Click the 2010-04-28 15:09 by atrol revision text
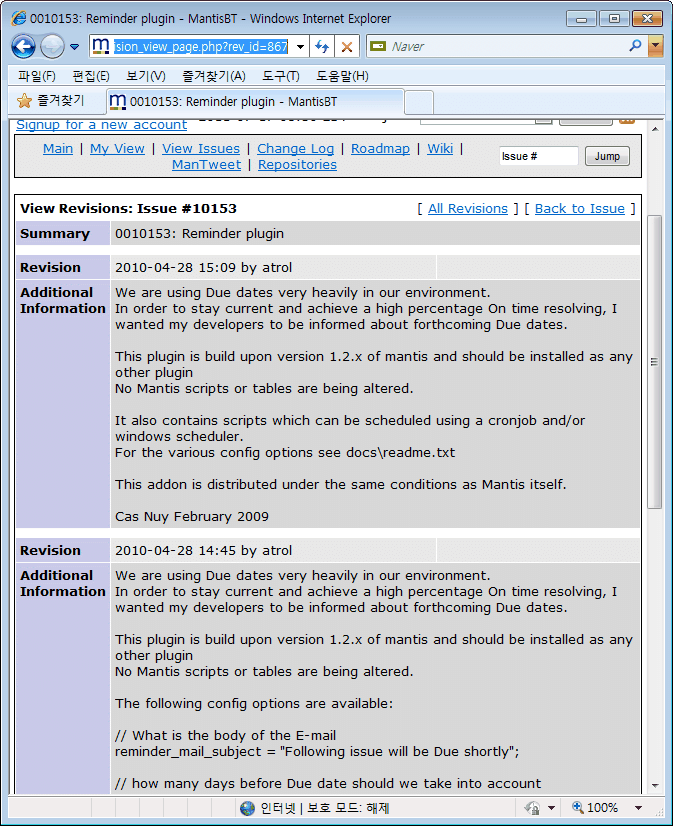The width and height of the screenshot is (673, 826). pos(203,268)
